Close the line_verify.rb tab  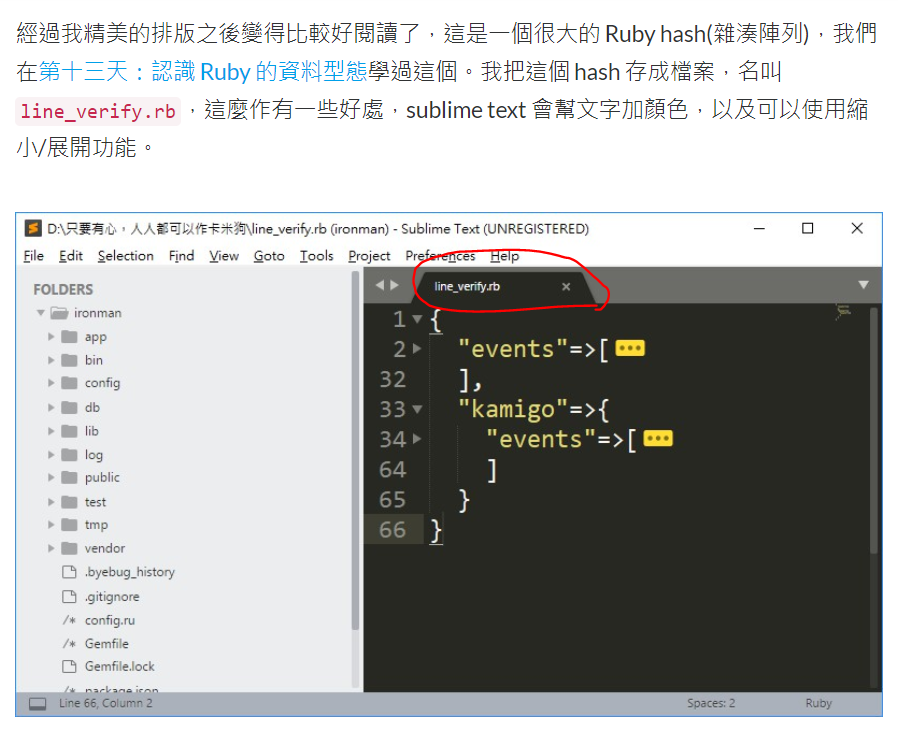tap(566, 286)
